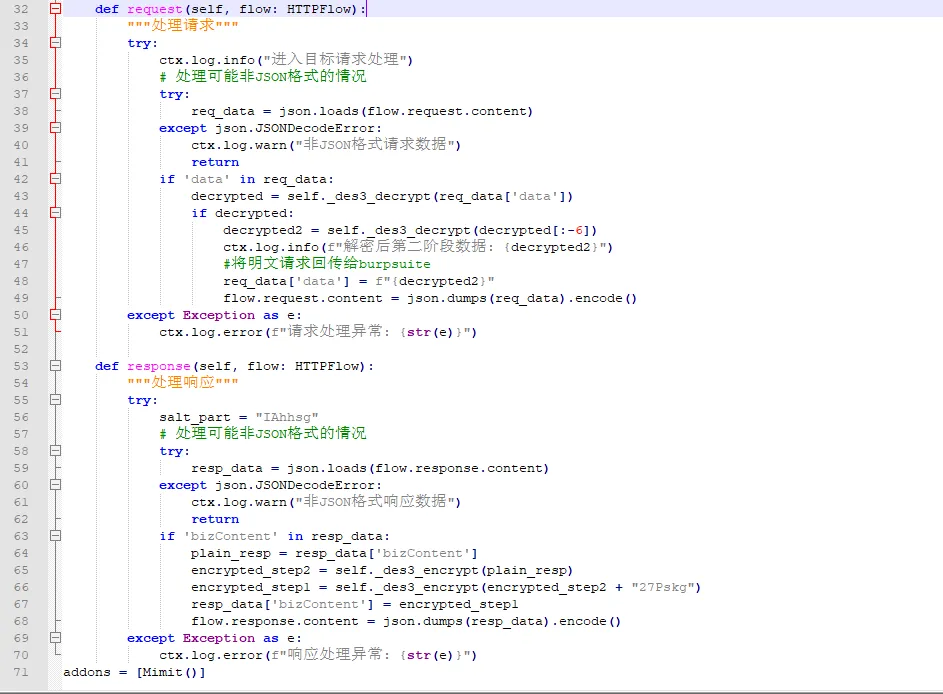Screen dimensions: 943x694
Task: Collapse the if decrypted fold at line 44
Action: click(x=55, y=213)
